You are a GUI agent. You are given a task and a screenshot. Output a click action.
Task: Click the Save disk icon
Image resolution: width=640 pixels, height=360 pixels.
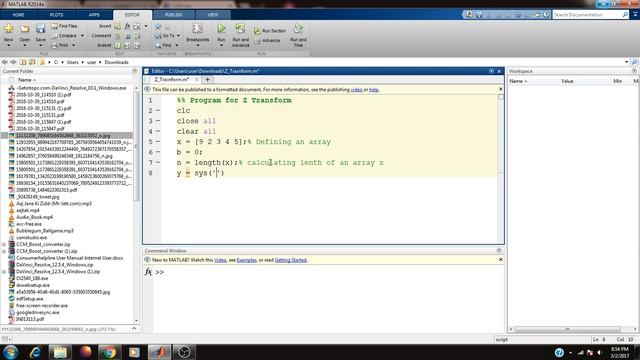point(40,29)
